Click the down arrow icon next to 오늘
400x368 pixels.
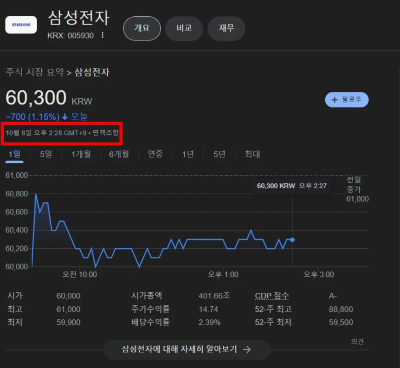point(65,117)
